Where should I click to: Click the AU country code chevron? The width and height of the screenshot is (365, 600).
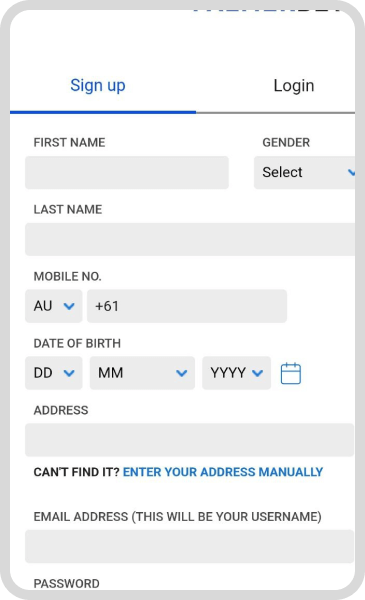[x=69, y=306]
